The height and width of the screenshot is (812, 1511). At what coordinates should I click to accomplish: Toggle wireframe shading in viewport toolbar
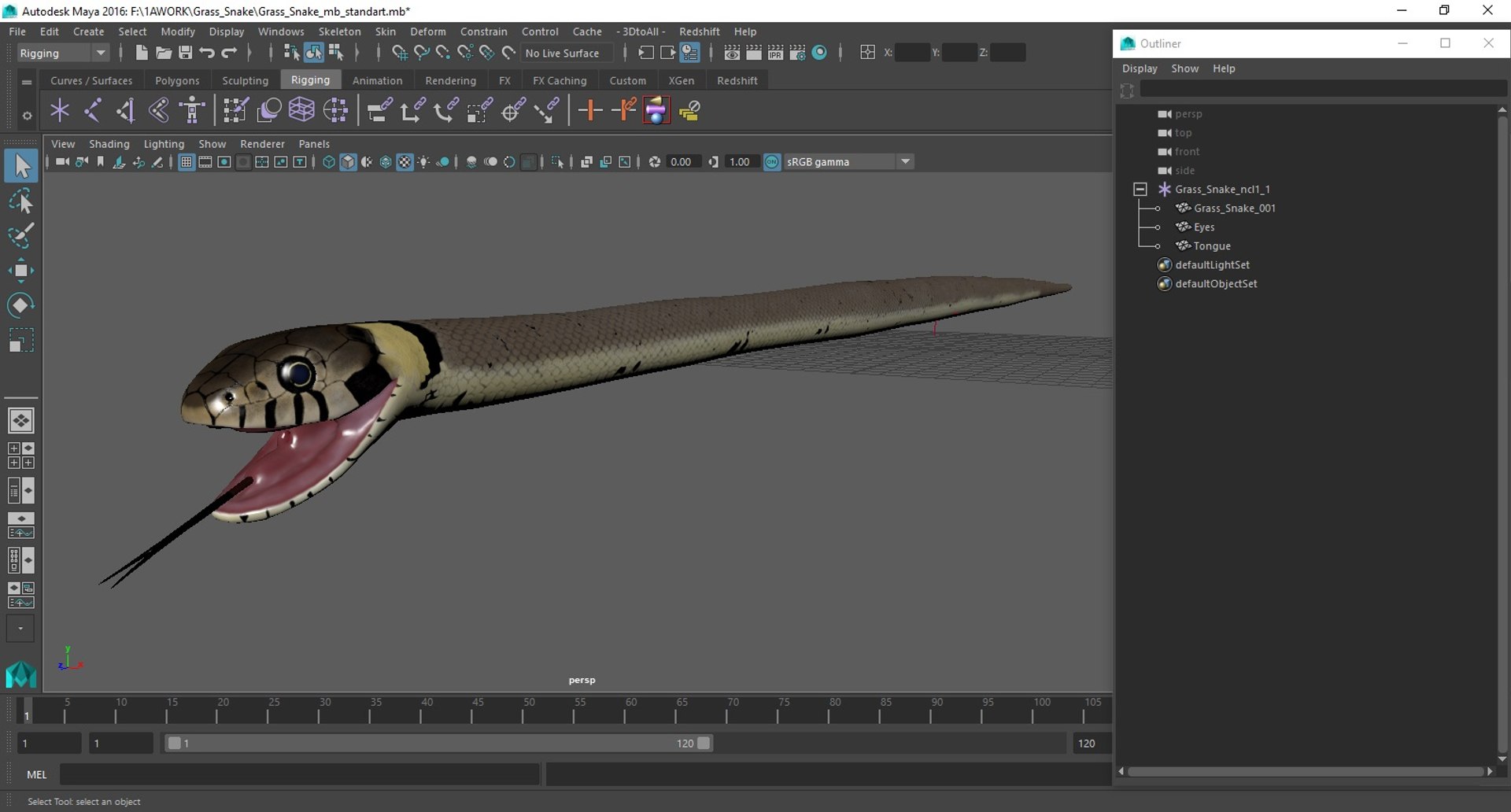329,162
